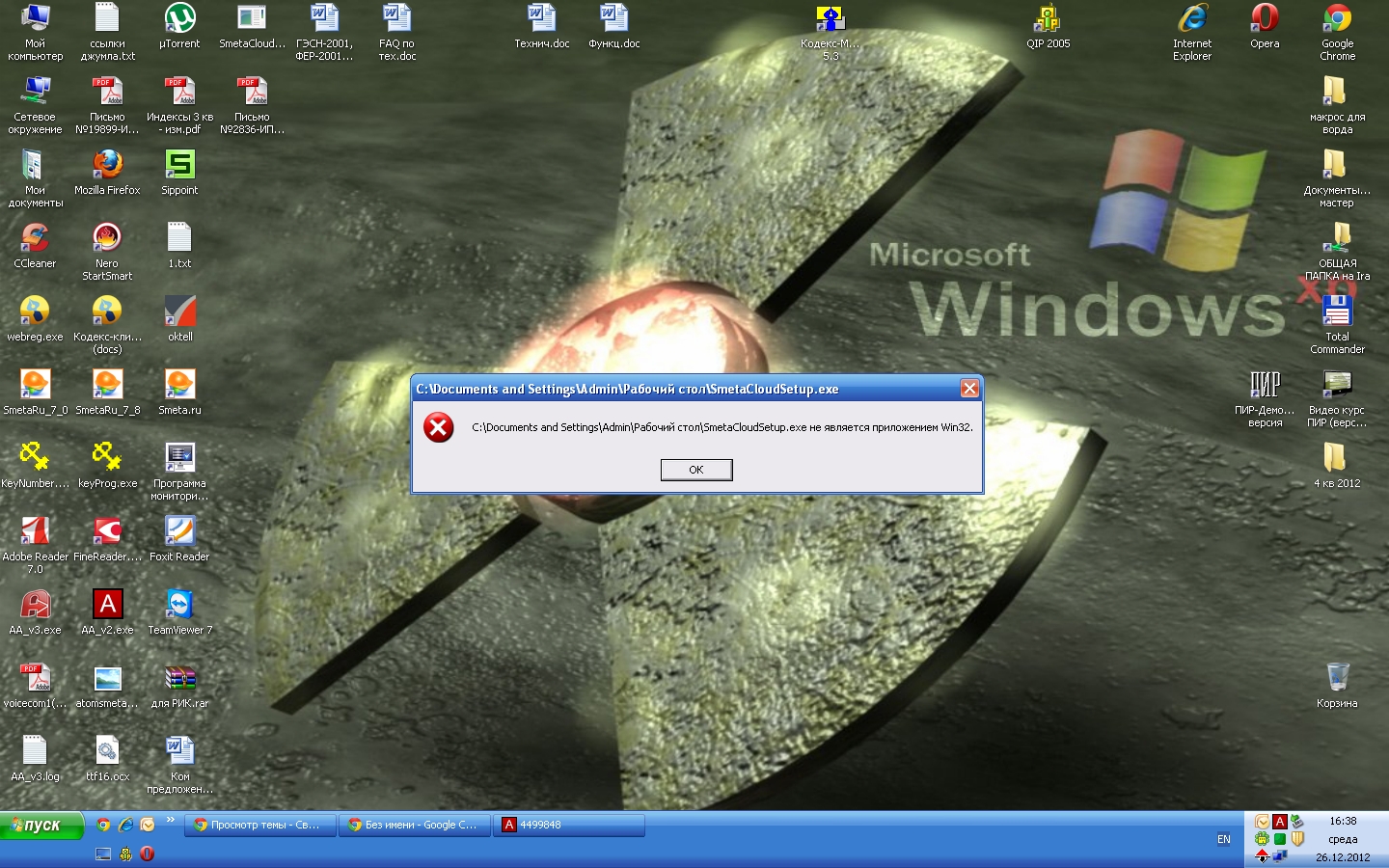Select the Мой компьютер desktop icon
Image resolution: width=1389 pixels, height=868 pixels.
click(36, 32)
